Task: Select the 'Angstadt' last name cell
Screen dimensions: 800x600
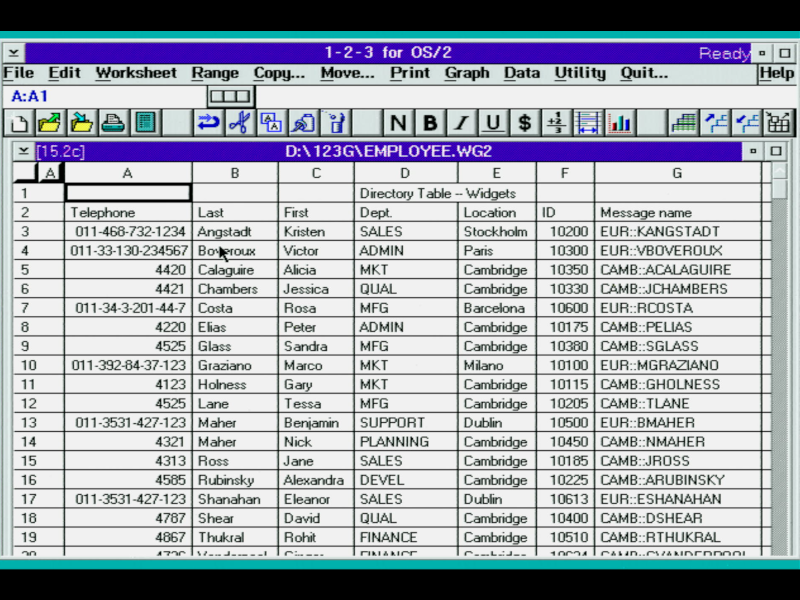Action: pos(235,232)
